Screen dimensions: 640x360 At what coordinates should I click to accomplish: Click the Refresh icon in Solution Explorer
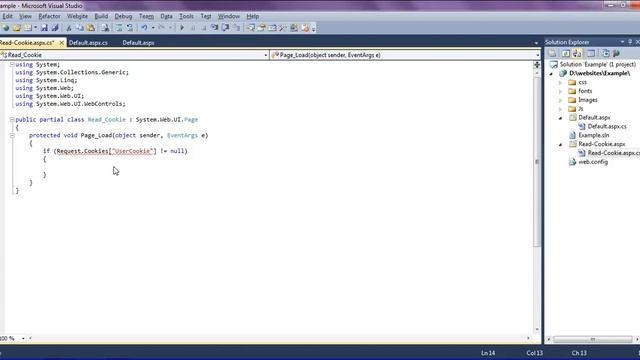click(565, 53)
